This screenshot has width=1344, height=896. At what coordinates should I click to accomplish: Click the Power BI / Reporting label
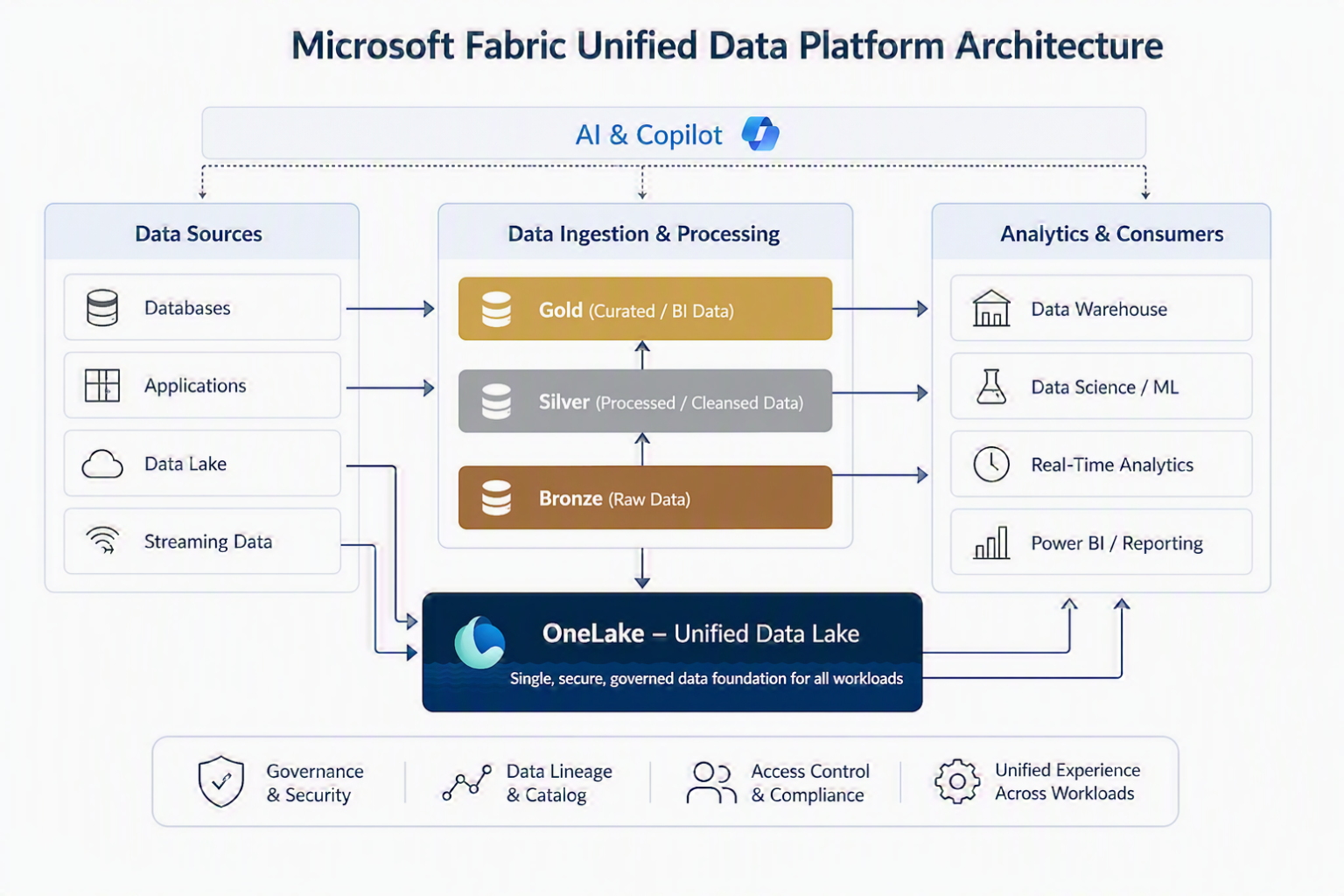pyautogui.click(x=1117, y=543)
